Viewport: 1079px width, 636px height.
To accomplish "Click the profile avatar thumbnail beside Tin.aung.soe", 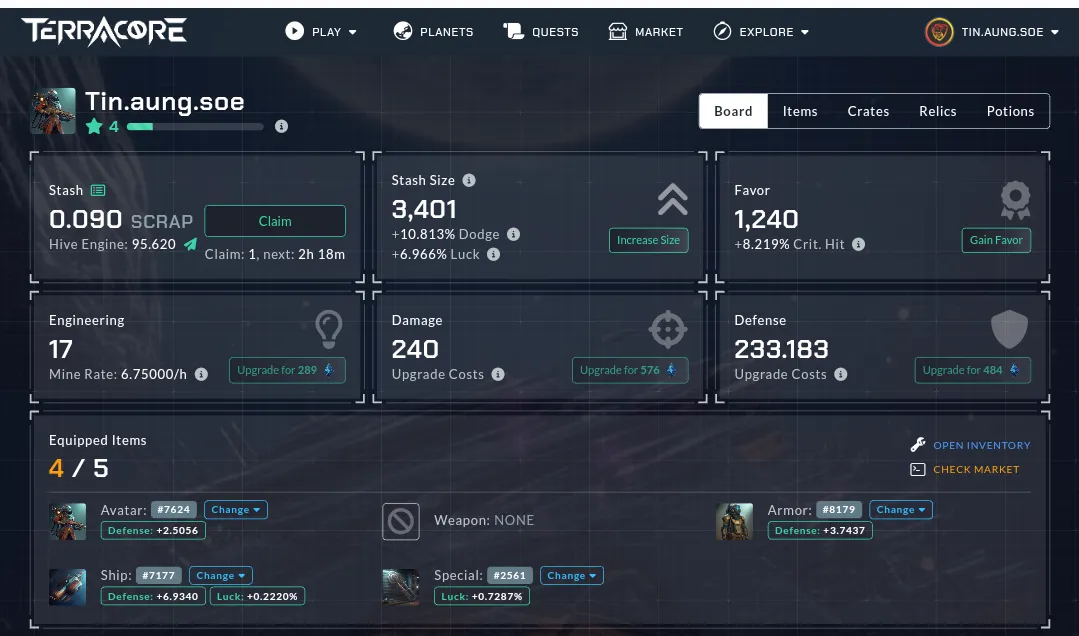I will (x=53, y=111).
